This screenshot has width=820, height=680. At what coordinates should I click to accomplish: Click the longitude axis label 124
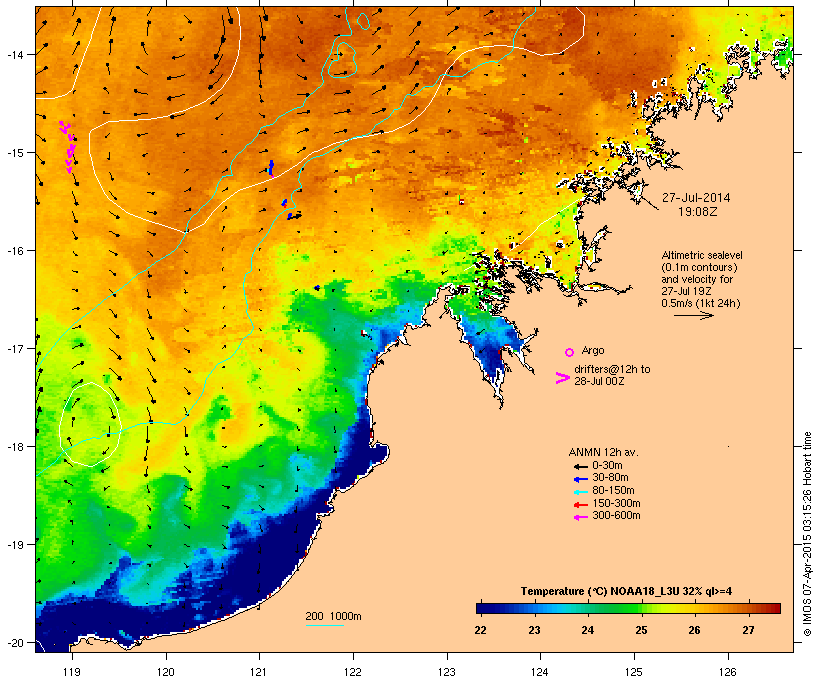540,672
